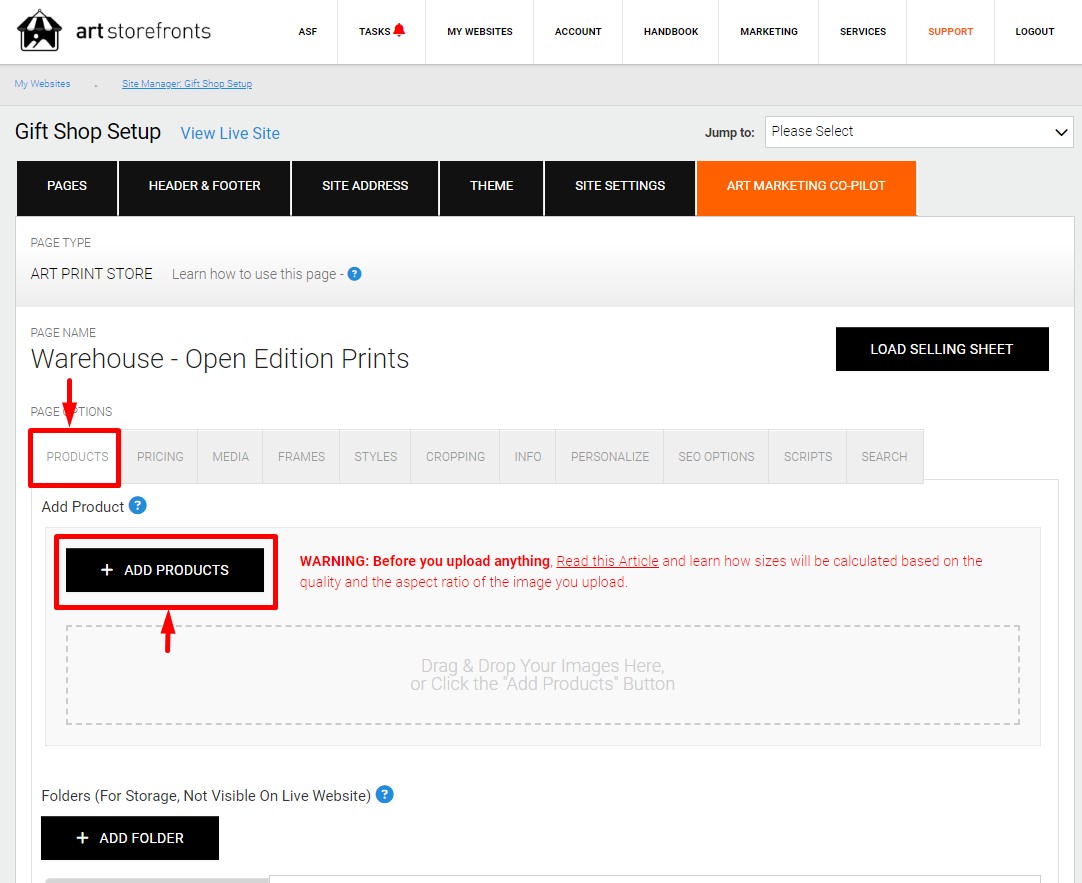Expand the 'Jump to' Please Select dropdown

pyautogui.click(x=918, y=132)
